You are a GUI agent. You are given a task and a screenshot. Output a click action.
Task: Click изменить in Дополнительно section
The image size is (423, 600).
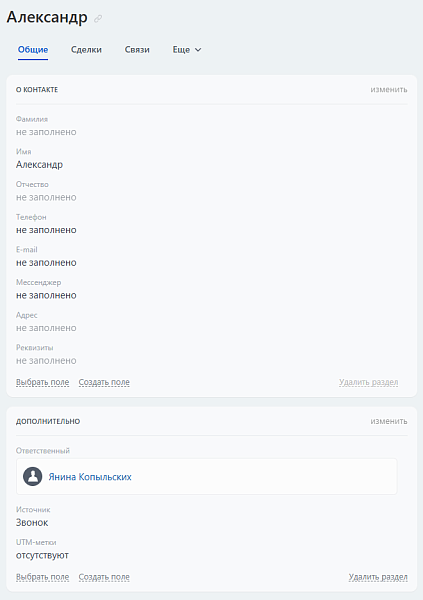click(x=389, y=421)
